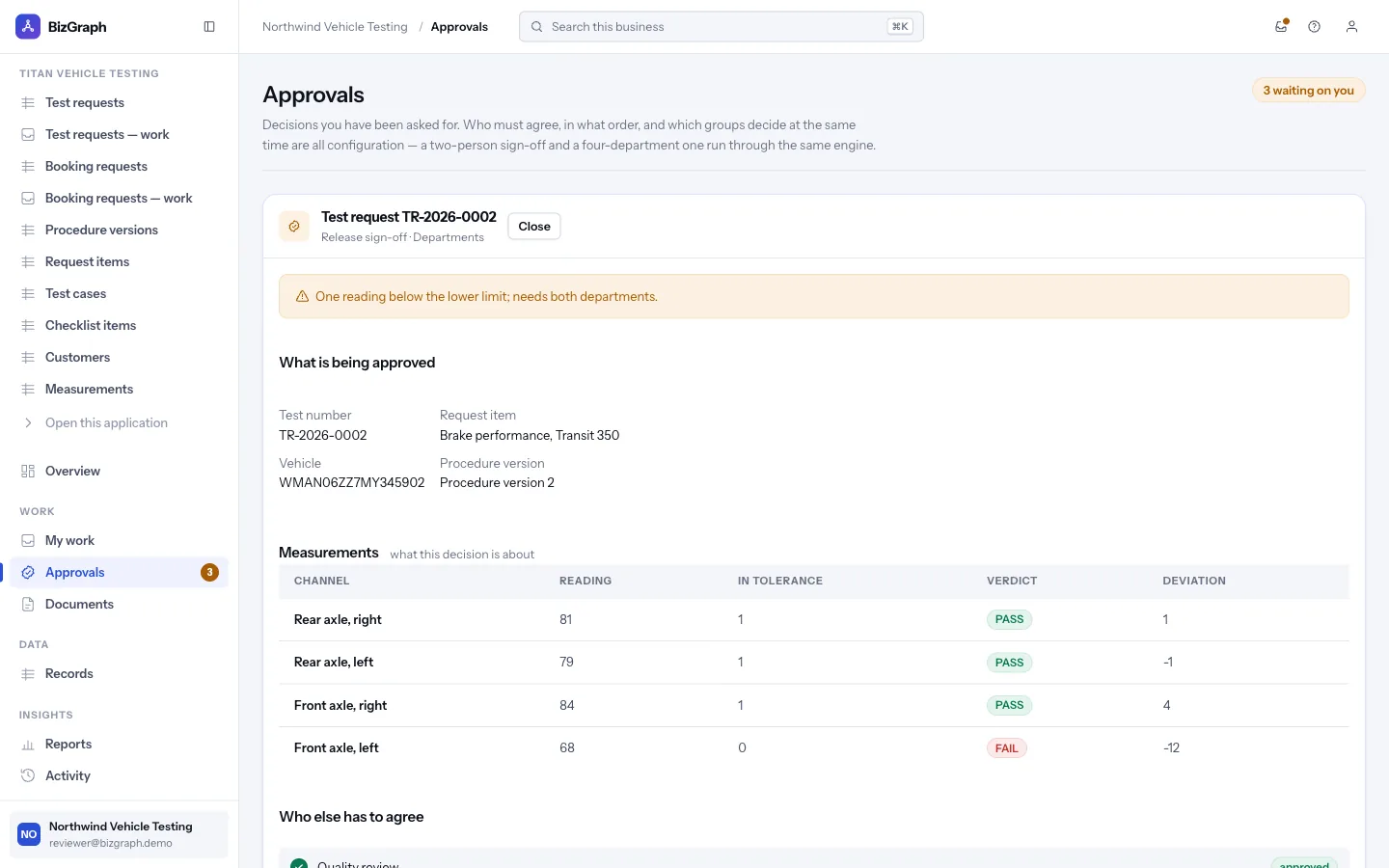Collapse the sidebar panel toggle icon

(x=209, y=27)
